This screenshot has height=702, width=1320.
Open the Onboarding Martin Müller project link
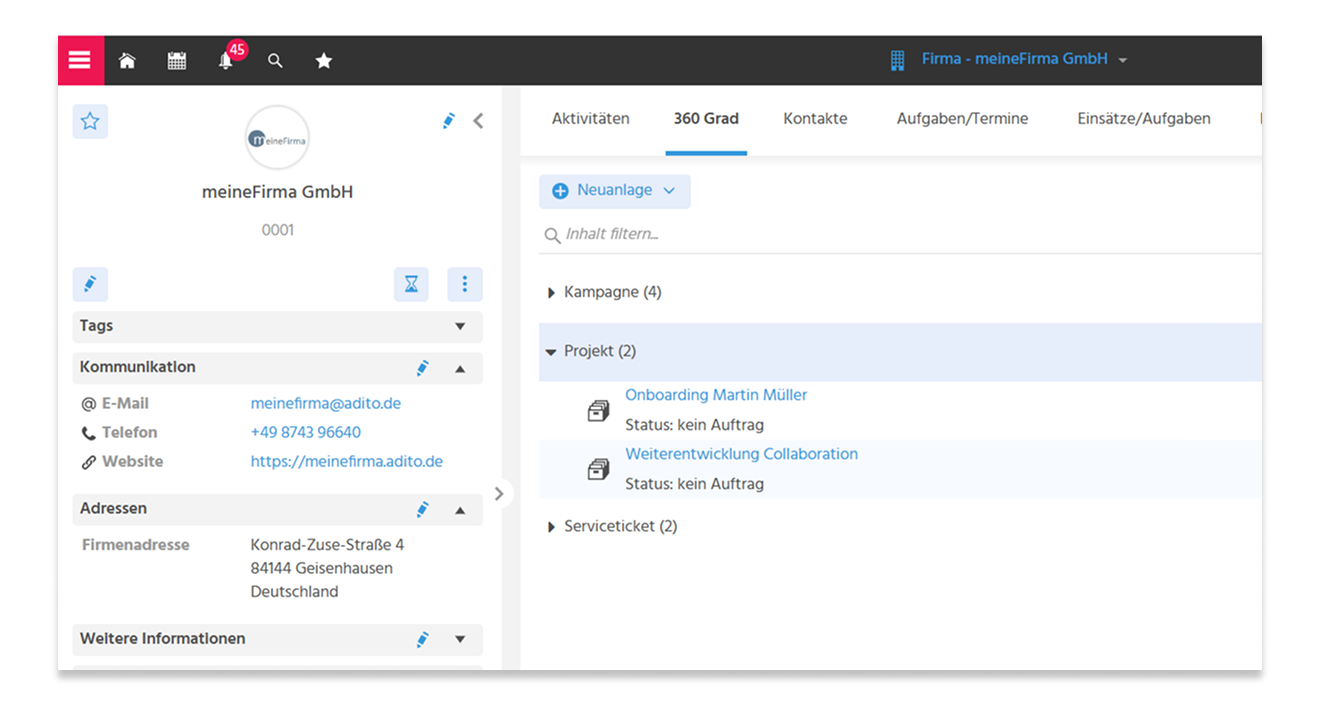(716, 395)
